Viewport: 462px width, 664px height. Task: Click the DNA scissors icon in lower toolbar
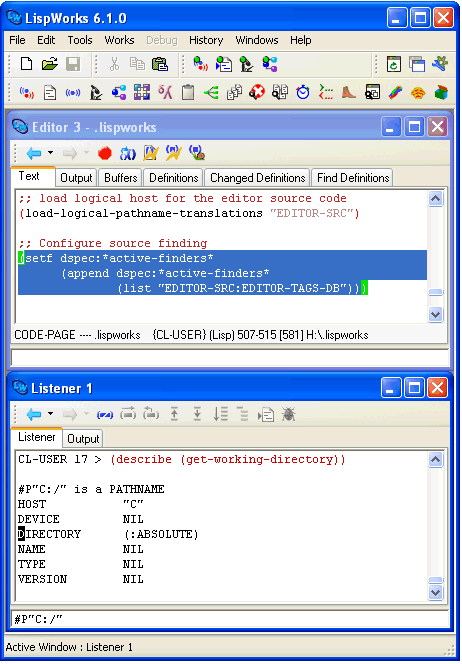[165, 92]
